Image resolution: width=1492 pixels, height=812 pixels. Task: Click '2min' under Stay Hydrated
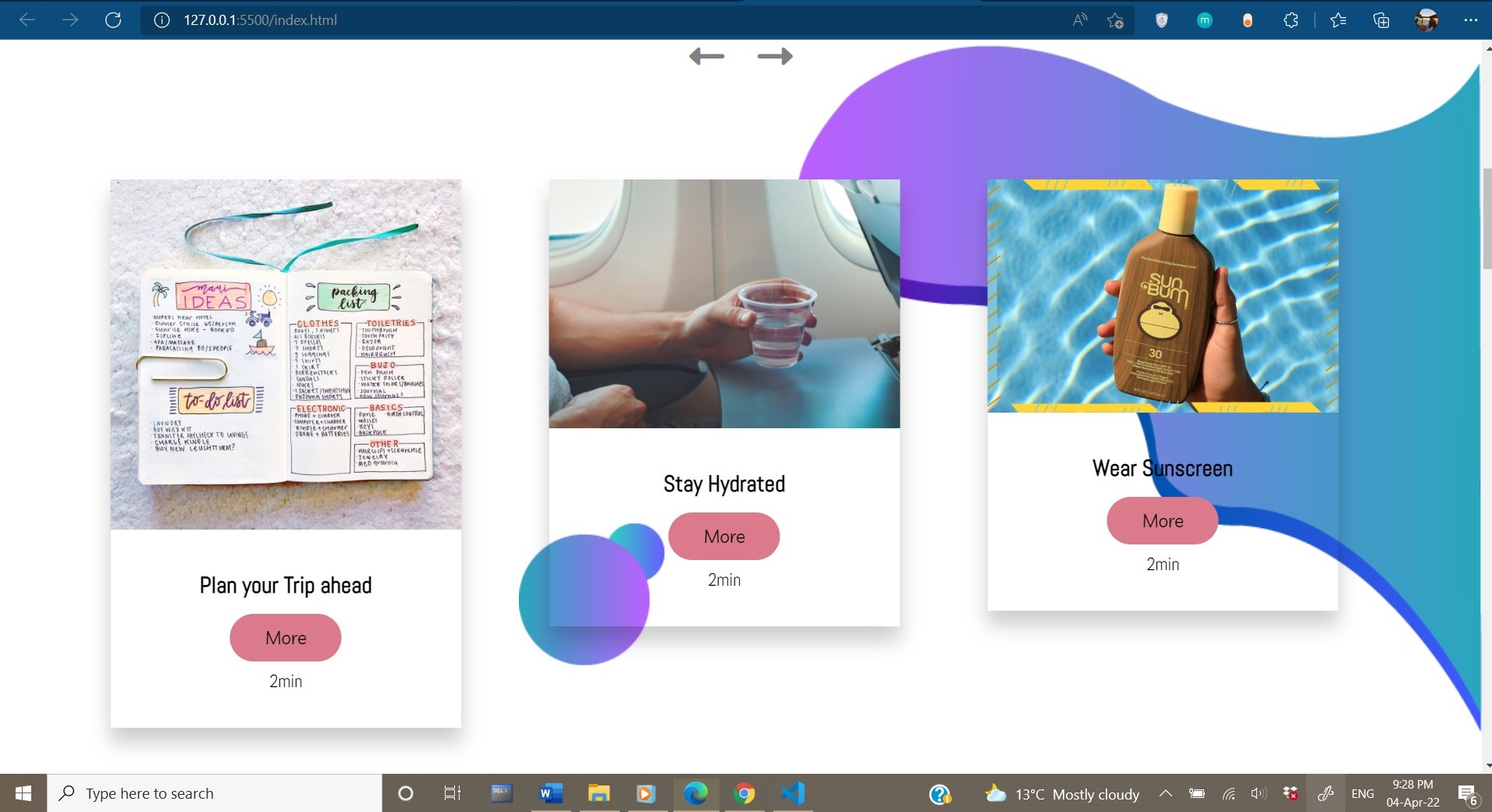pyautogui.click(x=724, y=580)
